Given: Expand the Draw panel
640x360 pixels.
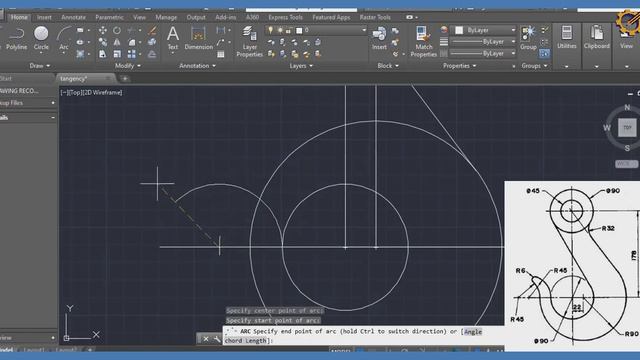Looking at the screenshot, I should pyautogui.click(x=40, y=66).
